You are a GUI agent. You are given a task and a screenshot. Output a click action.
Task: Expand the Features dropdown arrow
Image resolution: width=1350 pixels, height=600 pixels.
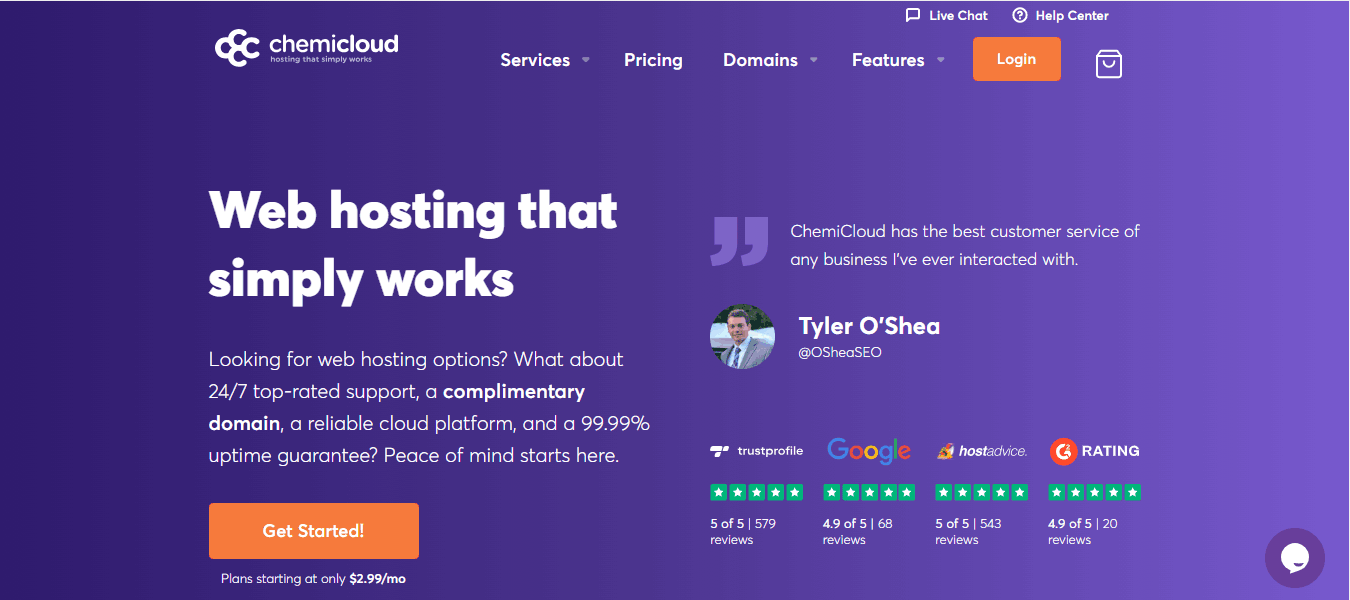coord(941,60)
